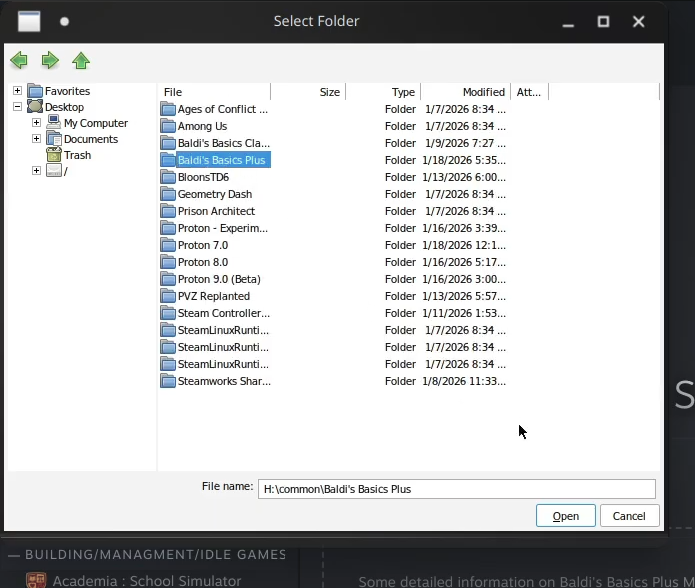Viewport: 695px width, 588px height.
Task: Click folder icon beside Proton 7.0
Action: click(168, 245)
